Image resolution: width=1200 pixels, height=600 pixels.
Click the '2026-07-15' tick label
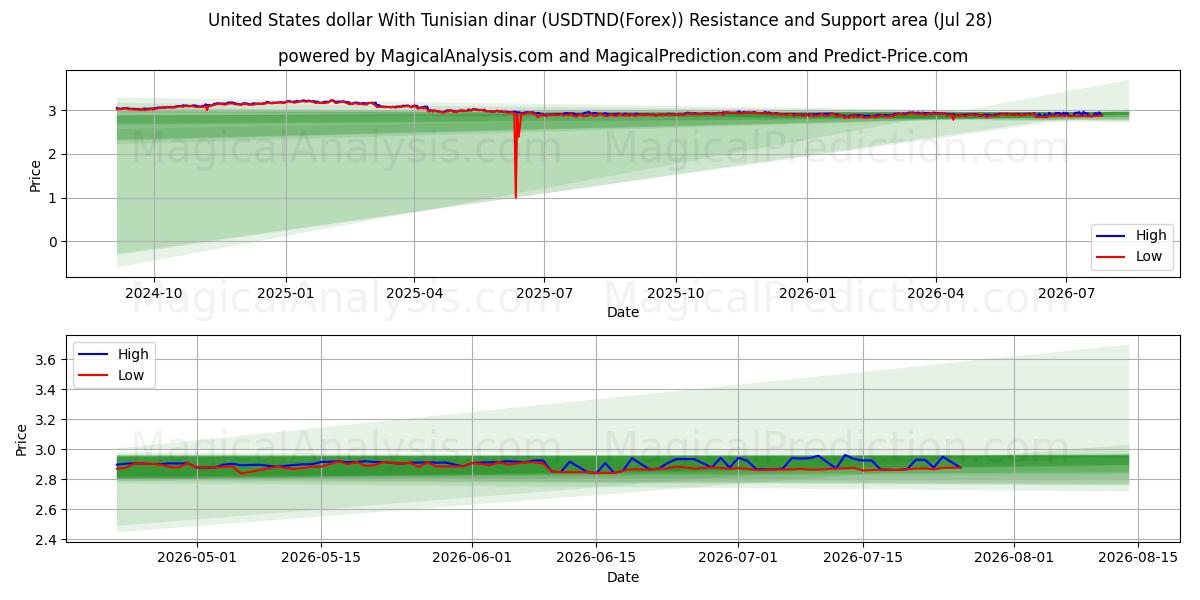coord(862,557)
